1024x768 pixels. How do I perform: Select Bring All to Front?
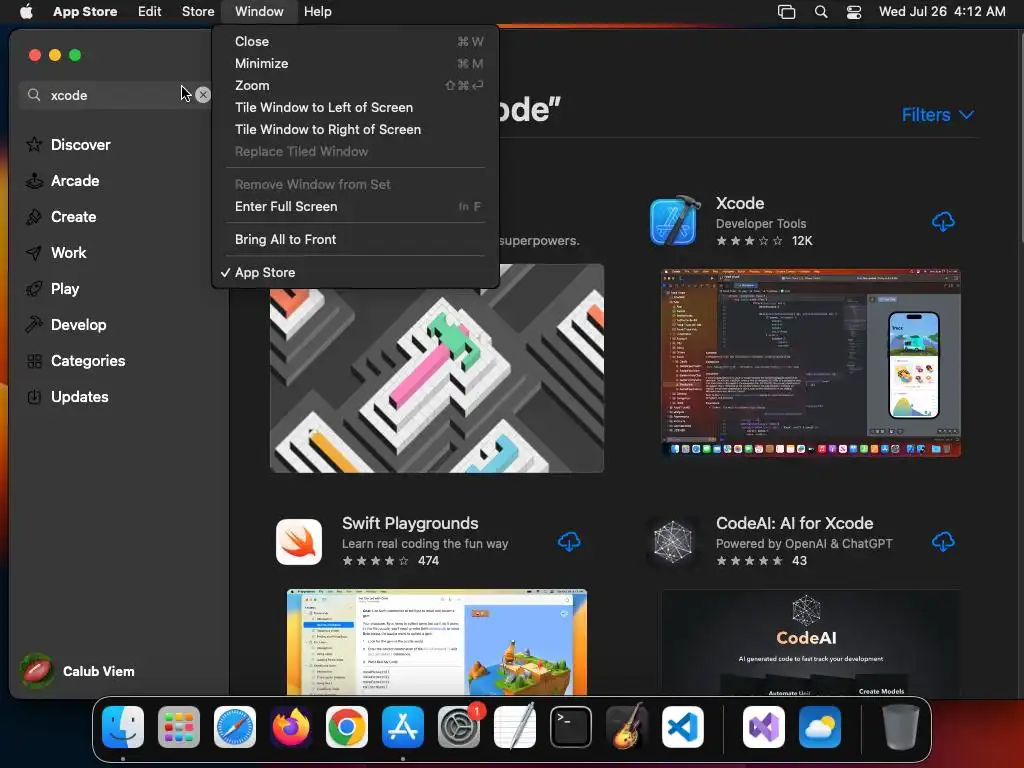coord(356,239)
